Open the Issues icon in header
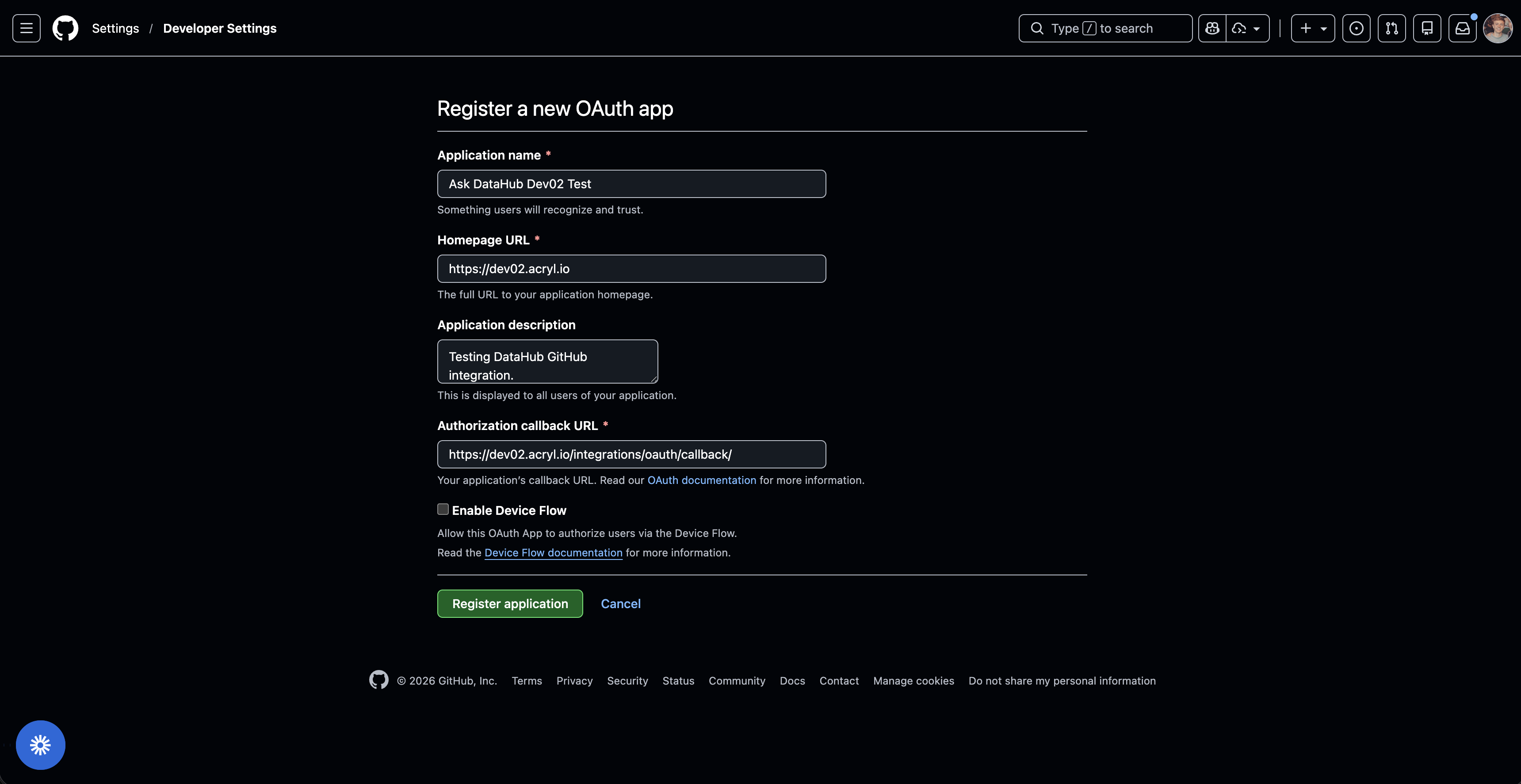Screen dimensions: 1521x784 coord(1356,28)
